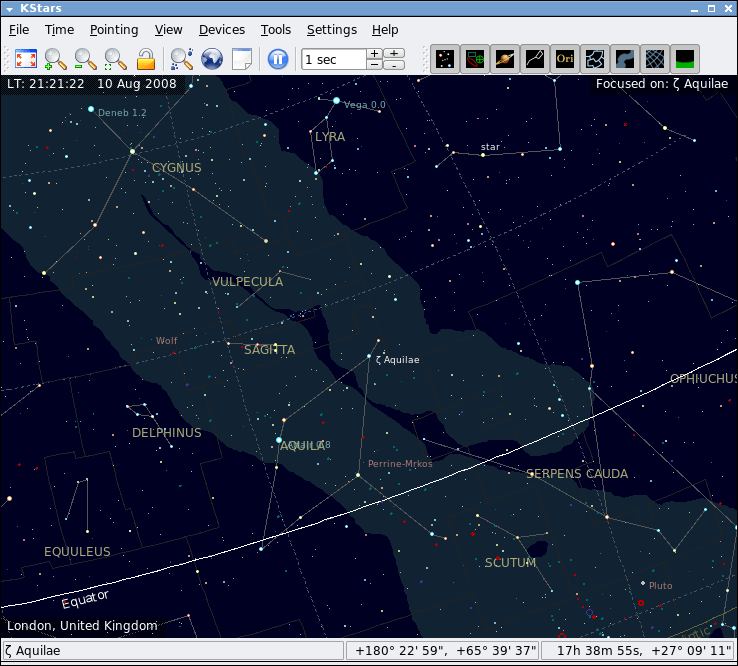The width and height of the screenshot is (738, 666).
Task: Click the CYGNUS constellation label
Action: pos(176,168)
